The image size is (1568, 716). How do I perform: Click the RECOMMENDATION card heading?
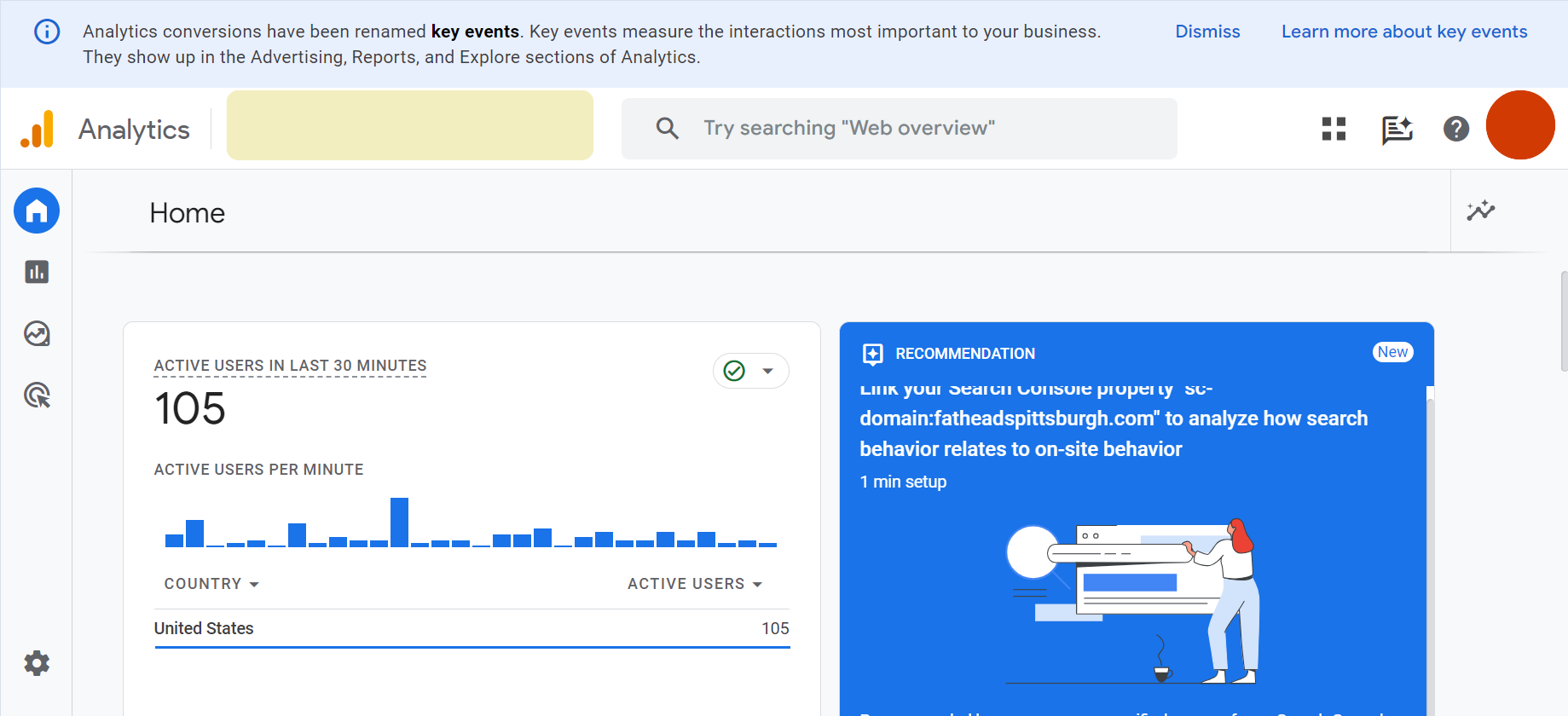click(965, 354)
